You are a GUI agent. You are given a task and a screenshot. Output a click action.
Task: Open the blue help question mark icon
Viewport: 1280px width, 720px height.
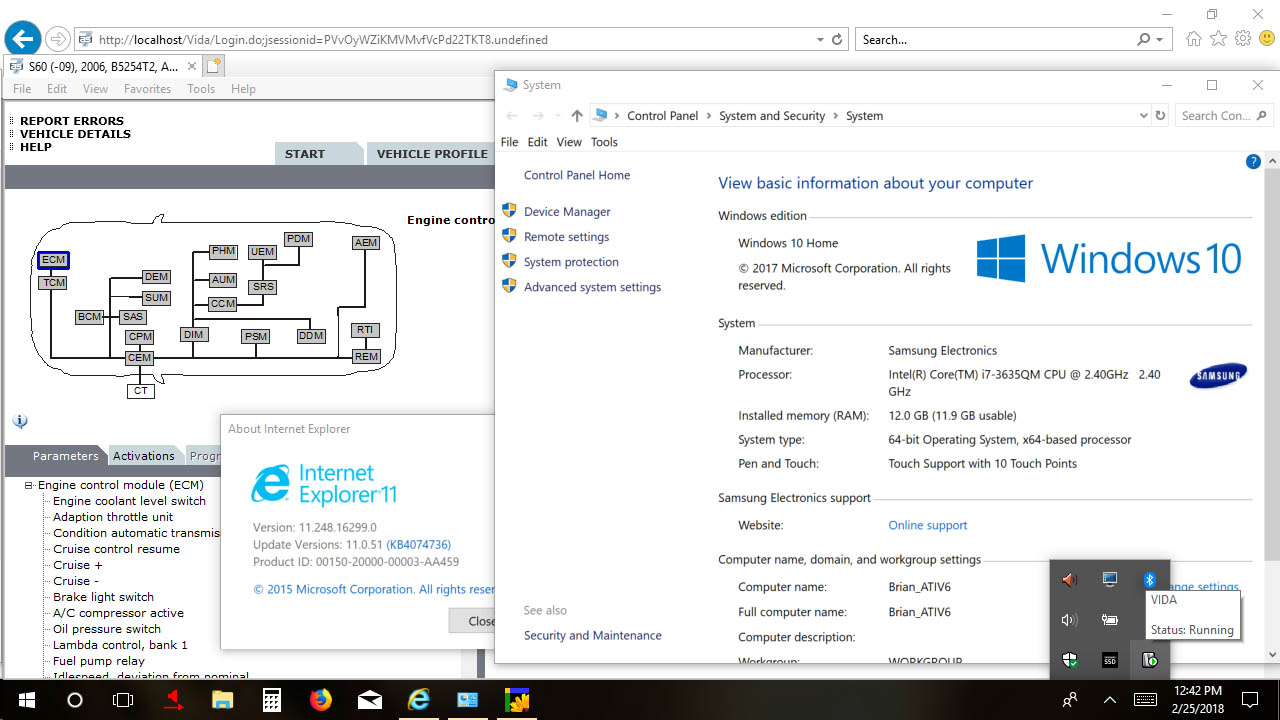1253,162
